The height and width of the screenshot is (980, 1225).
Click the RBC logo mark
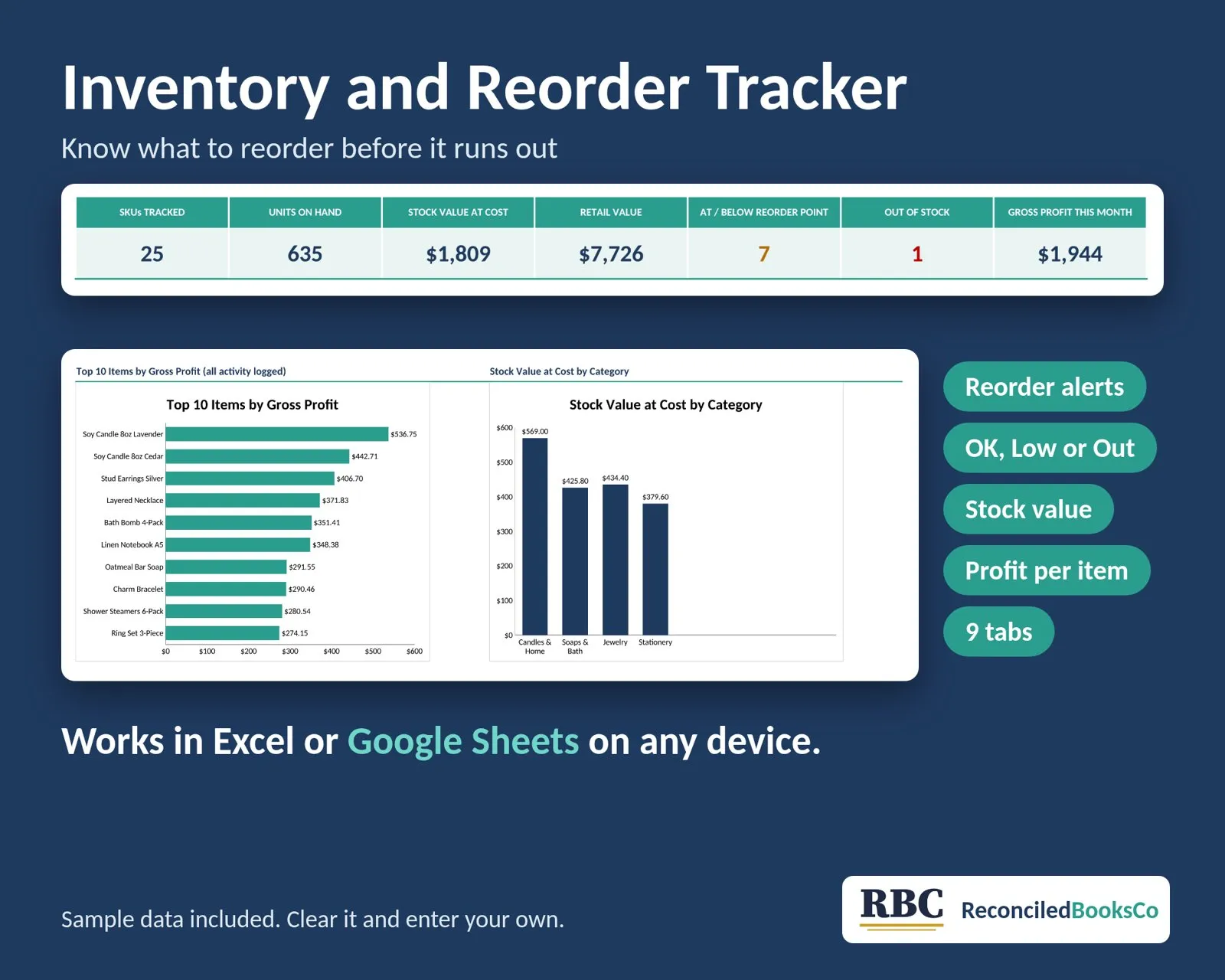[x=901, y=909]
